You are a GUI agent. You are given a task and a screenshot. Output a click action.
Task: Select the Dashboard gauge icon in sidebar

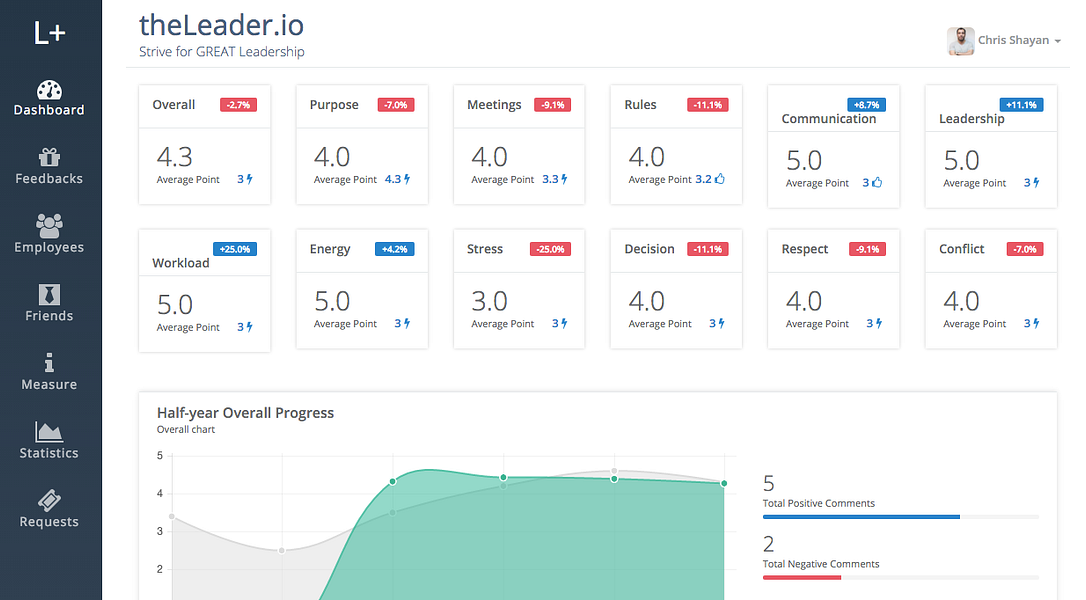(x=49, y=88)
